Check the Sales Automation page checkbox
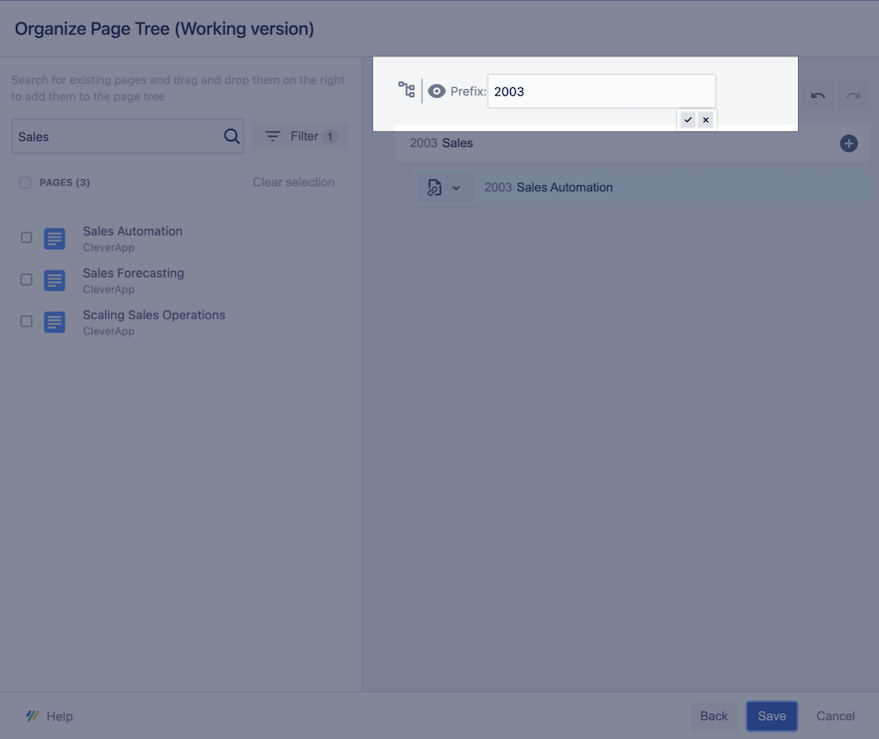 tap(26, 238)
